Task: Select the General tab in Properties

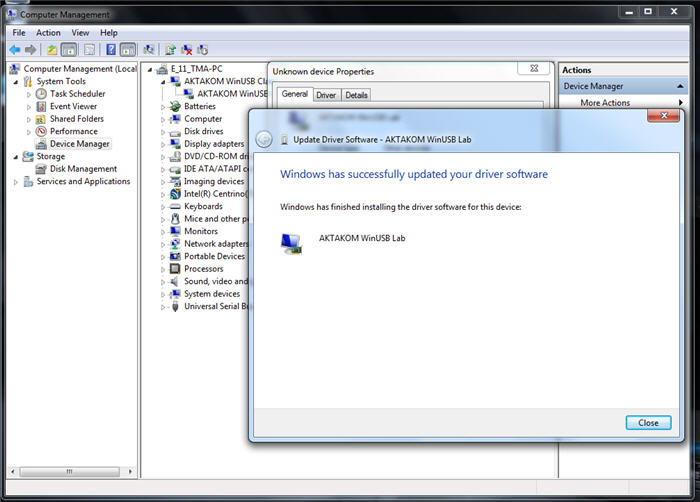Action: pos(295,94)
